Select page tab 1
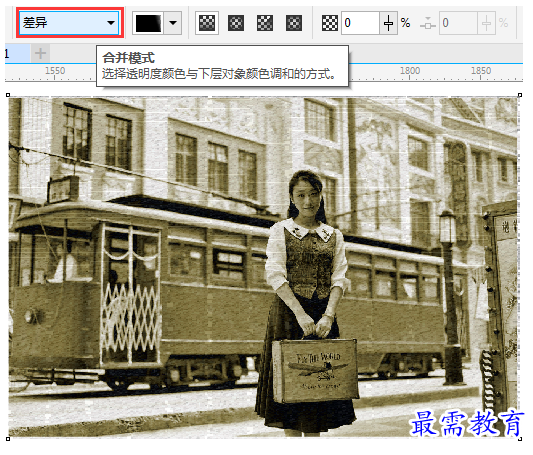Viewport: 533px width, 455px height. [x=17, y=53]
